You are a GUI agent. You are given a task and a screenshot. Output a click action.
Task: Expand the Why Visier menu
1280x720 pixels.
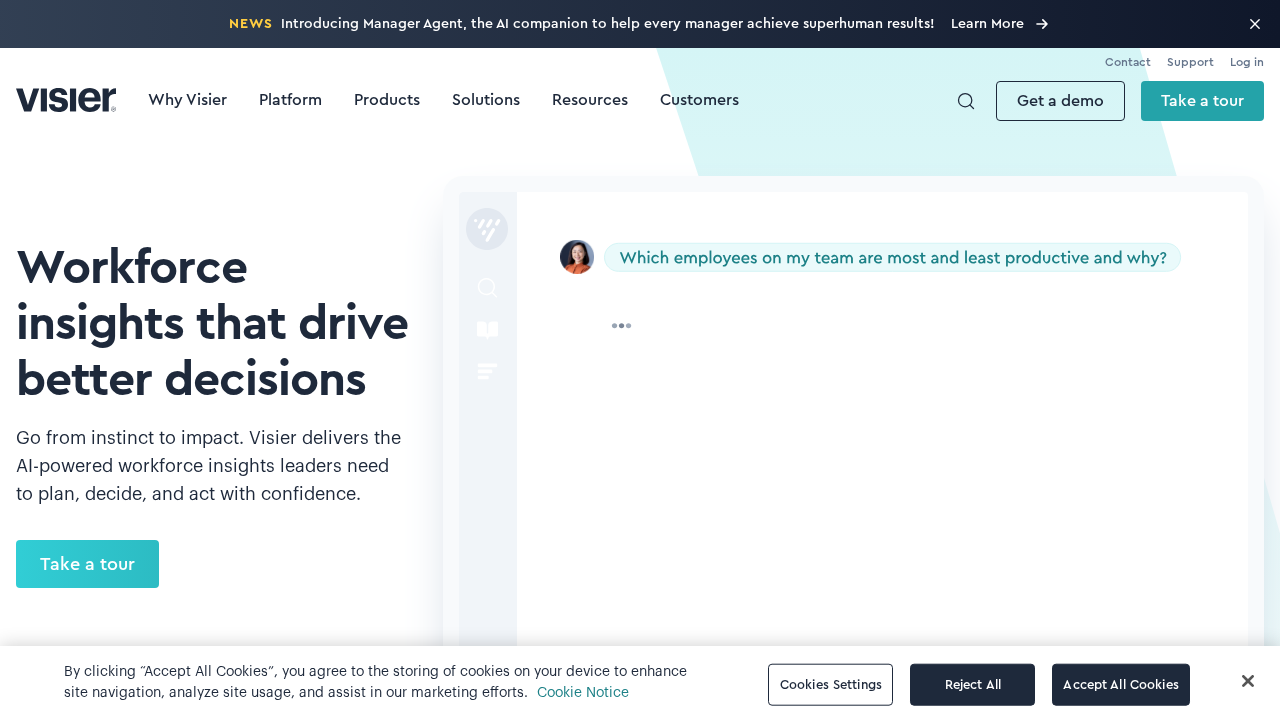tap(187, 100)
